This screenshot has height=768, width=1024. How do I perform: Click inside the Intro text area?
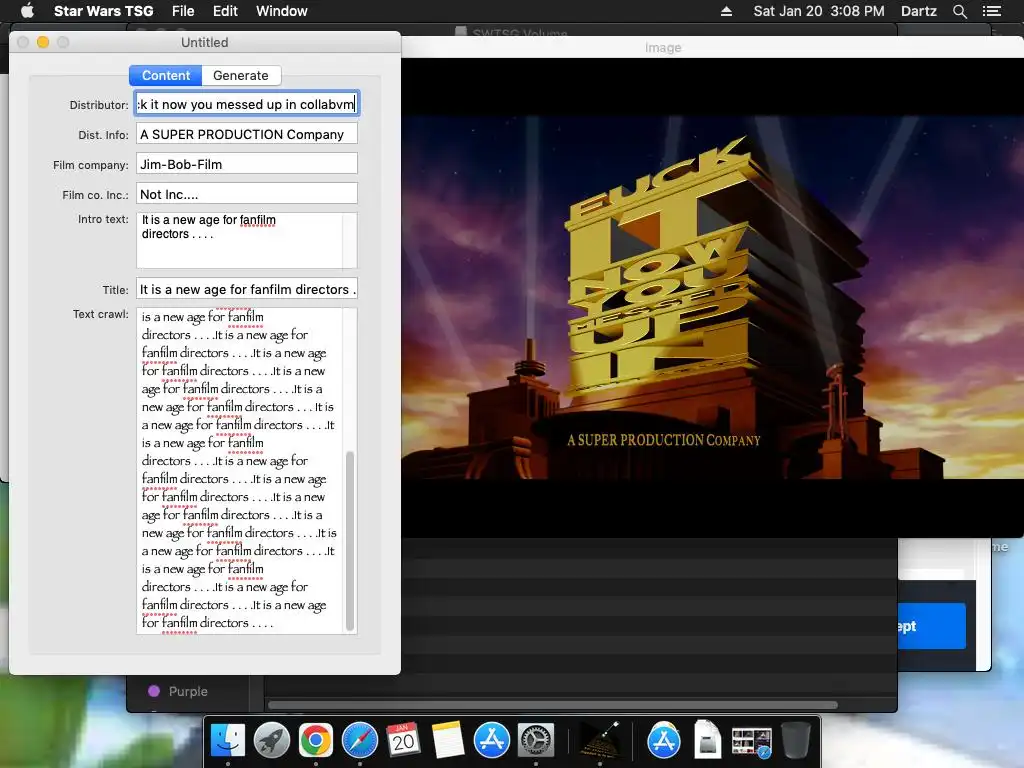(247, 240)
